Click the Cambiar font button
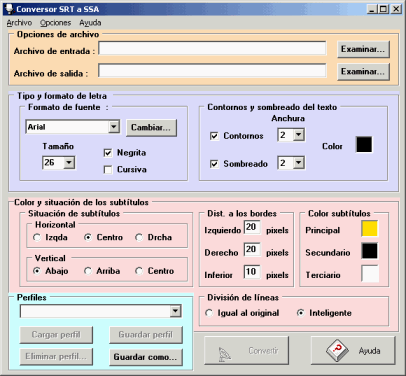406x376 pixels. [151, 128]
